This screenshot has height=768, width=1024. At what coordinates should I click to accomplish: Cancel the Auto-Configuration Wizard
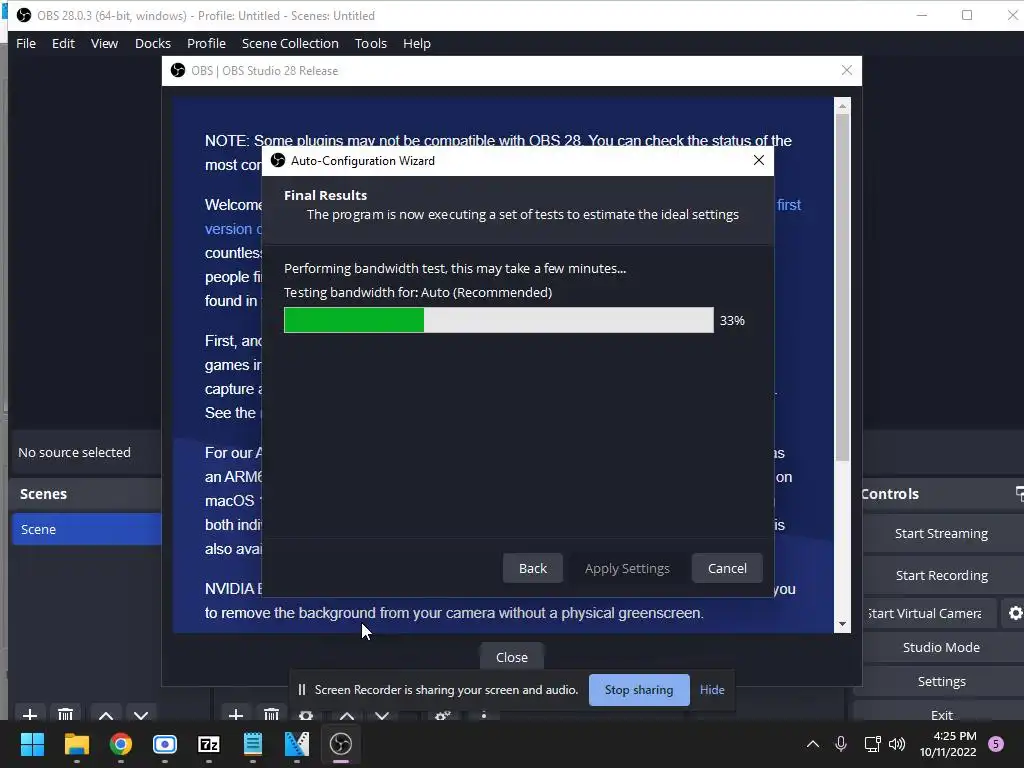pos(727,568)
